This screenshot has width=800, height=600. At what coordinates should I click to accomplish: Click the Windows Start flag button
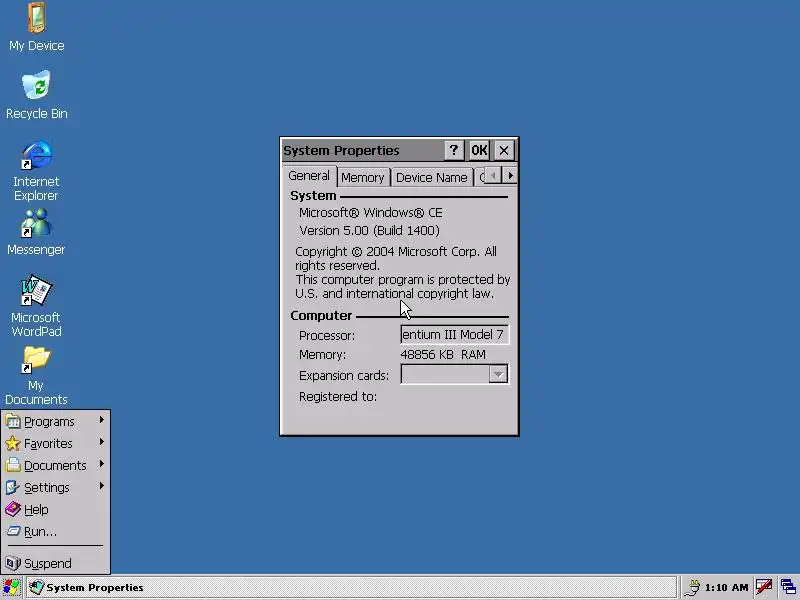pyautogui.click(x=11, y=587)
